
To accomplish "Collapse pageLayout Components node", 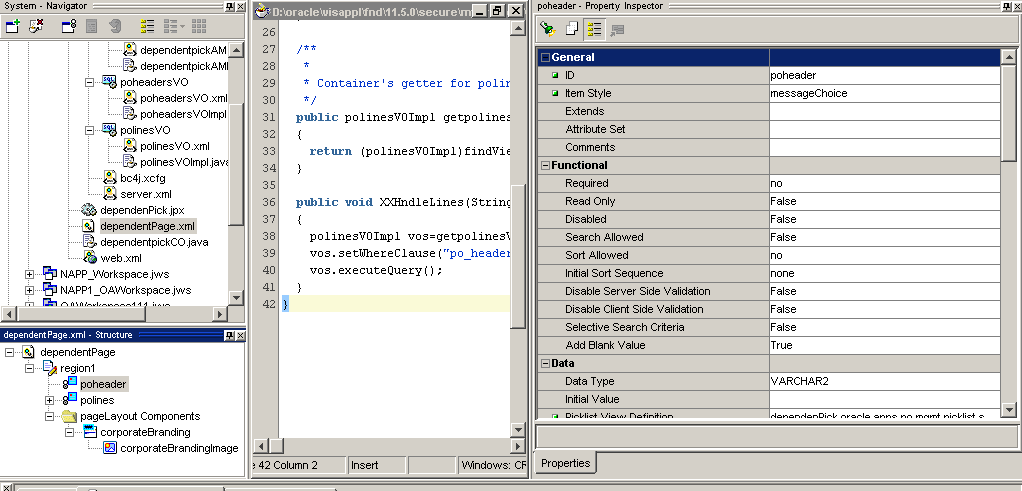I will click(x=50, y=416).
